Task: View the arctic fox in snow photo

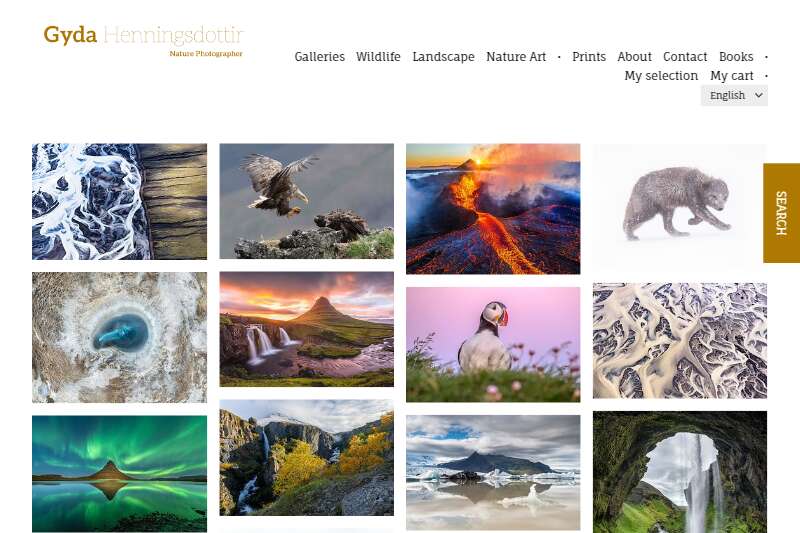Action: tap(680, 207)
